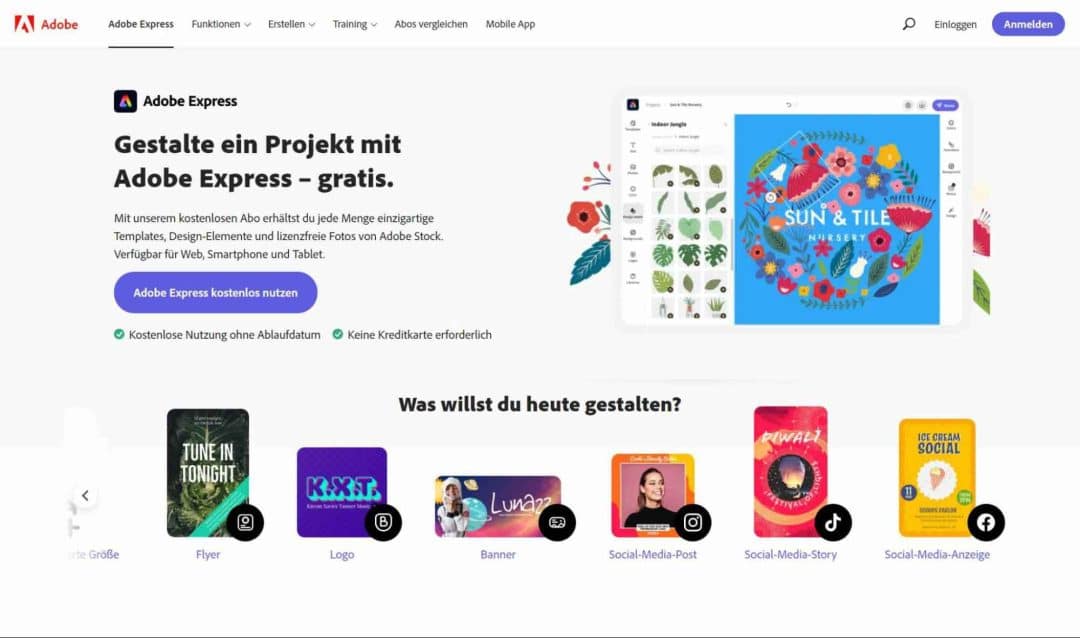Click the TikTok icon badge on Story
The image size is (1080, 638).
pos(833,522)
